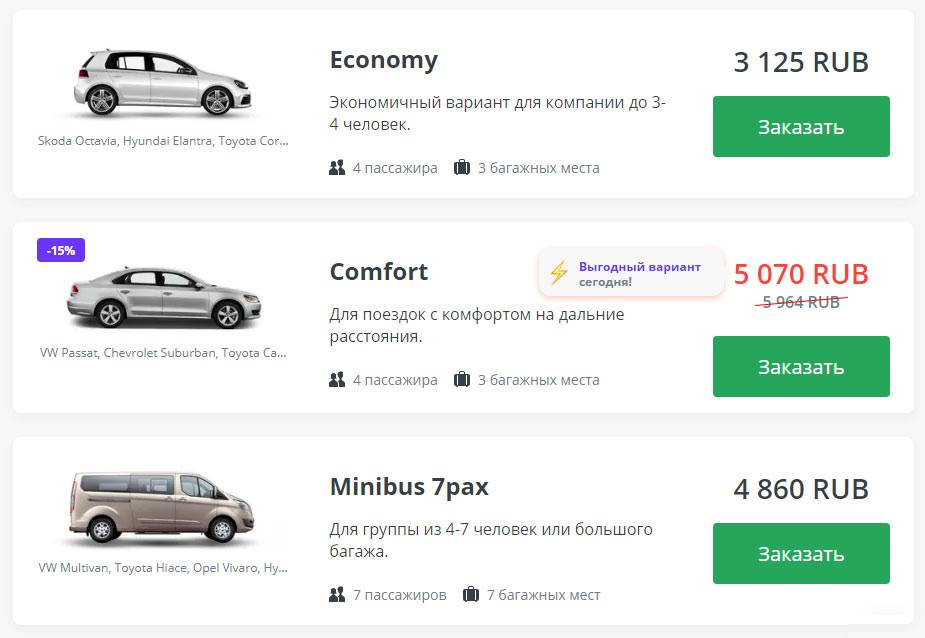Select the Minibus van image

(162, 510)
